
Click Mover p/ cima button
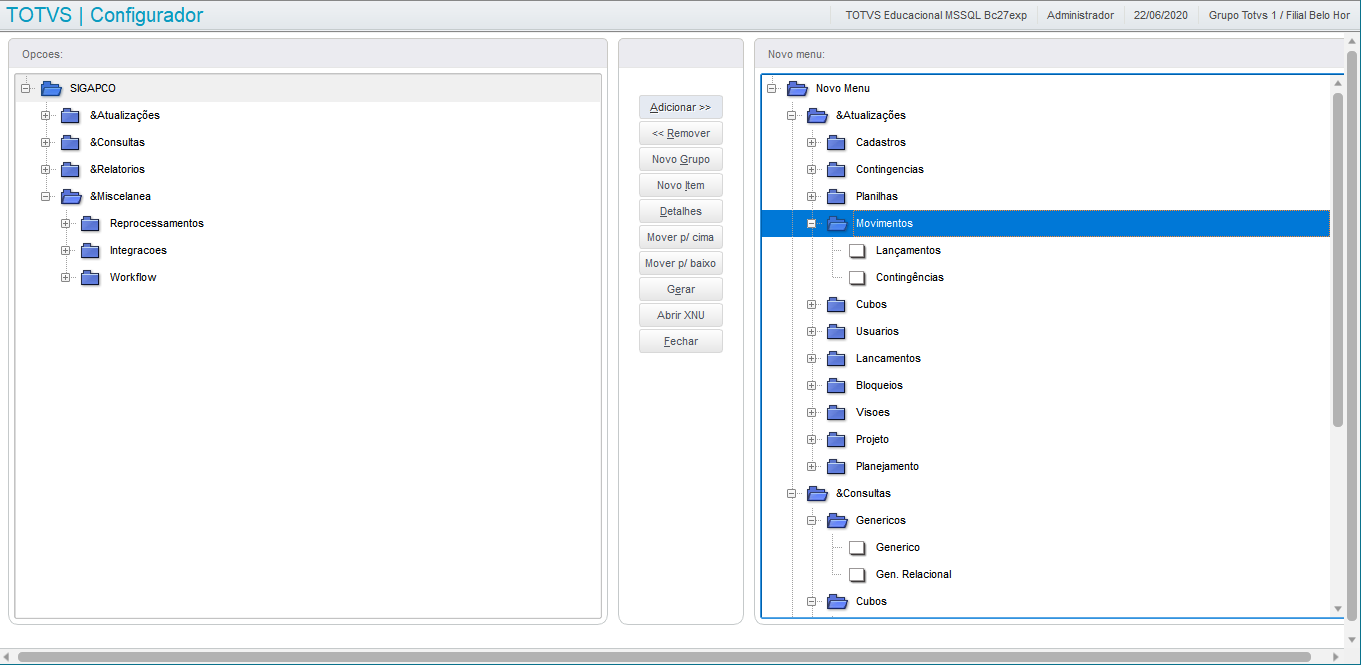click(681, 237)
